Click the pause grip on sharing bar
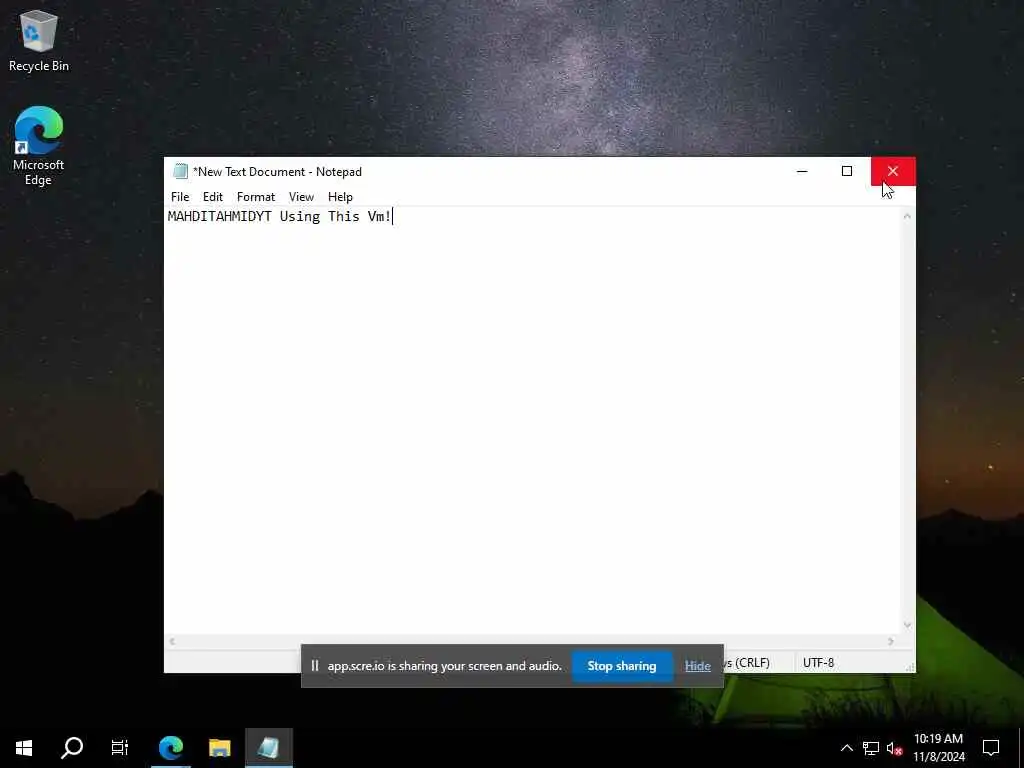1024x768 pixels. [315, 666]
